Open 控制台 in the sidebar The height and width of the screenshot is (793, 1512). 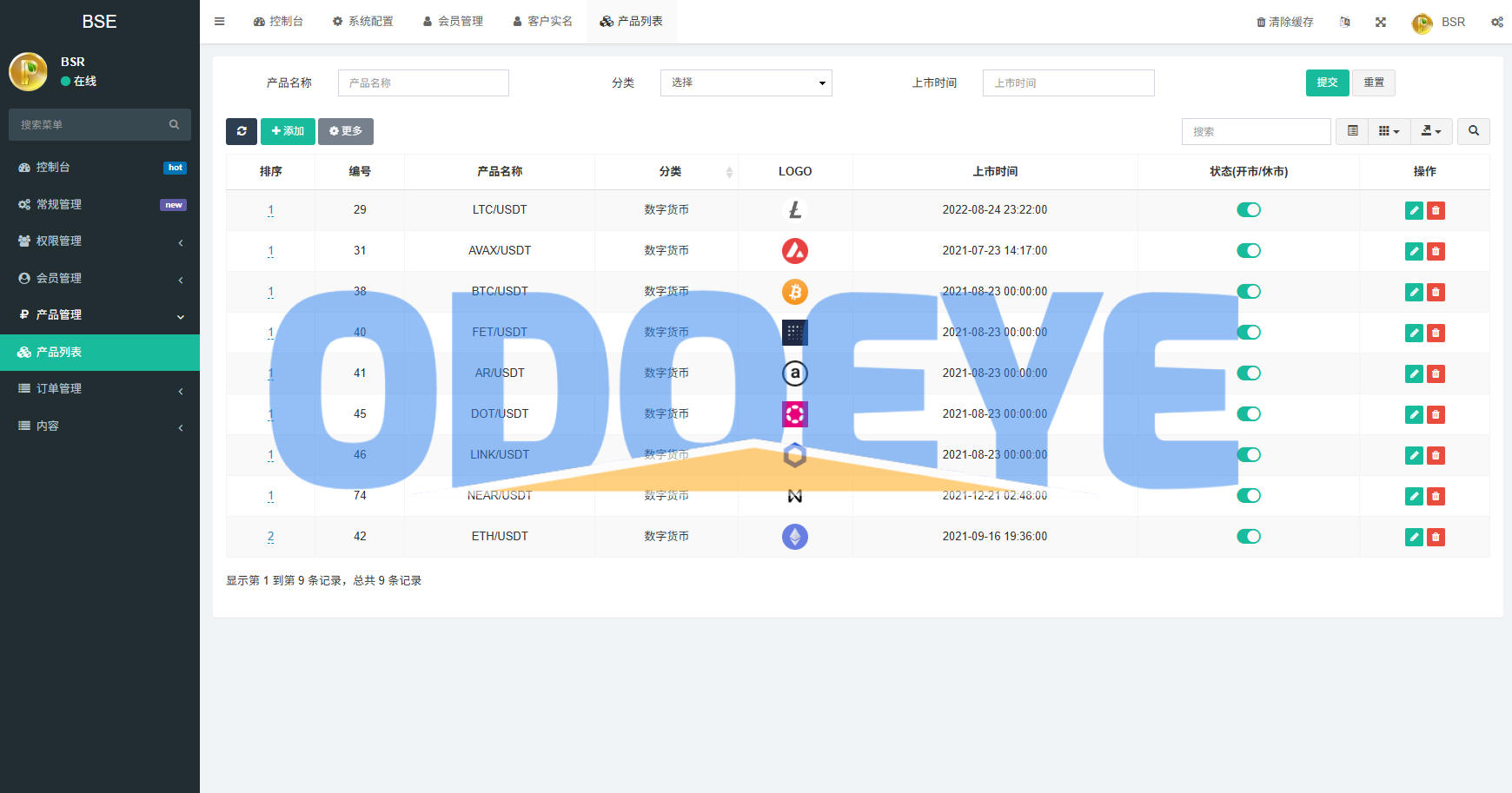tap(100, 168)
